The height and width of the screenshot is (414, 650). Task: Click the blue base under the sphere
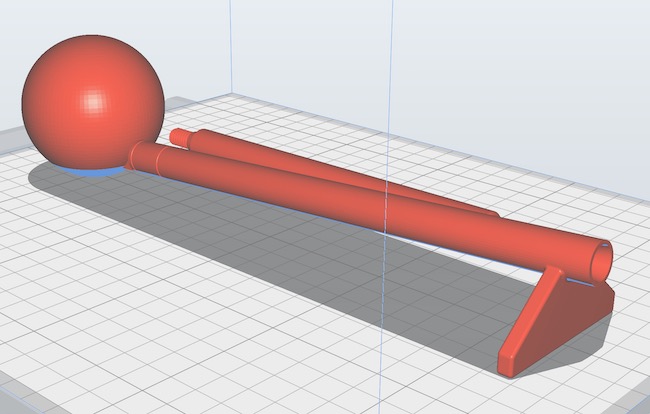95,171
